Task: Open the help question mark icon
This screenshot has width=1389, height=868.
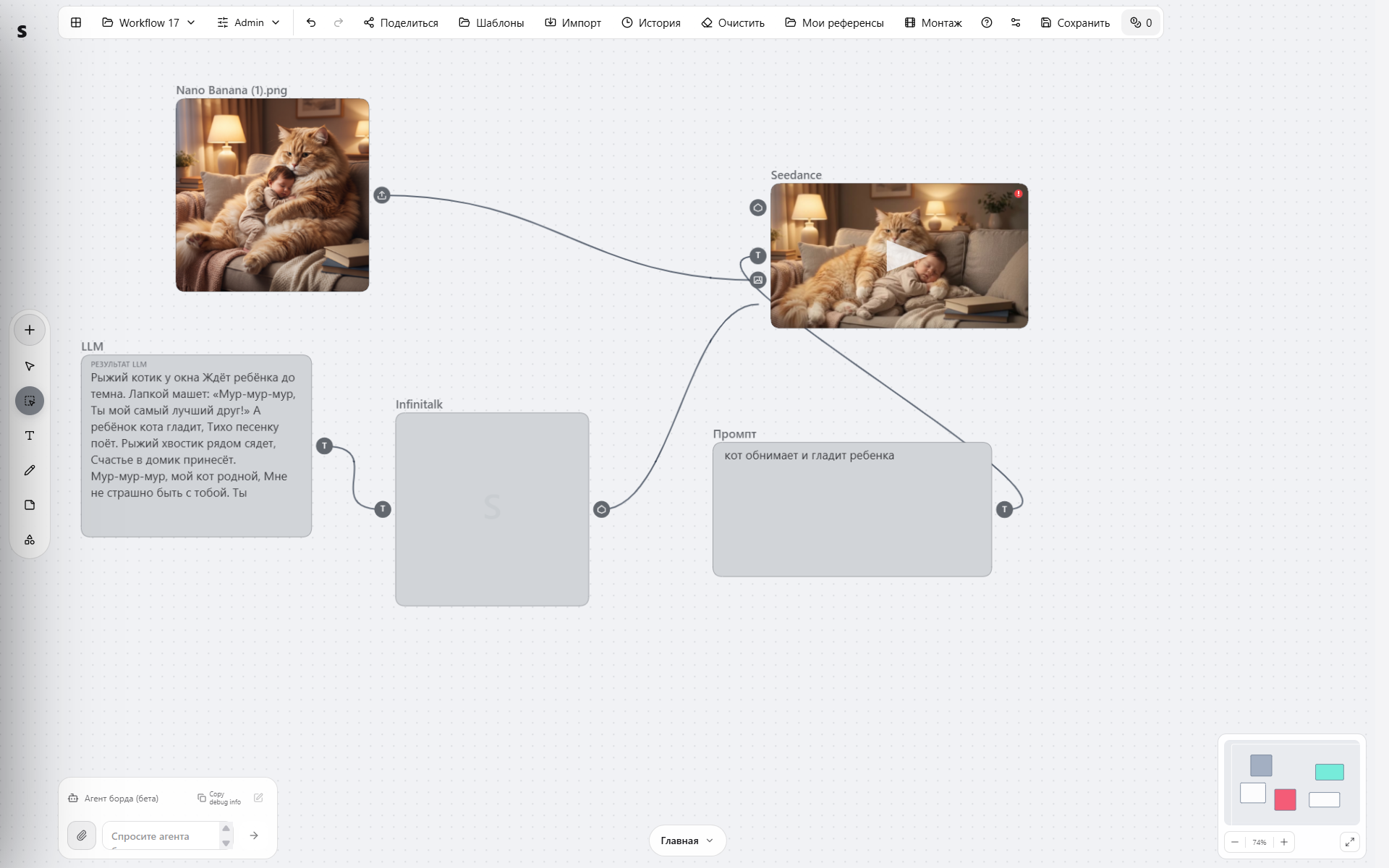Action: tap(987, 22)
